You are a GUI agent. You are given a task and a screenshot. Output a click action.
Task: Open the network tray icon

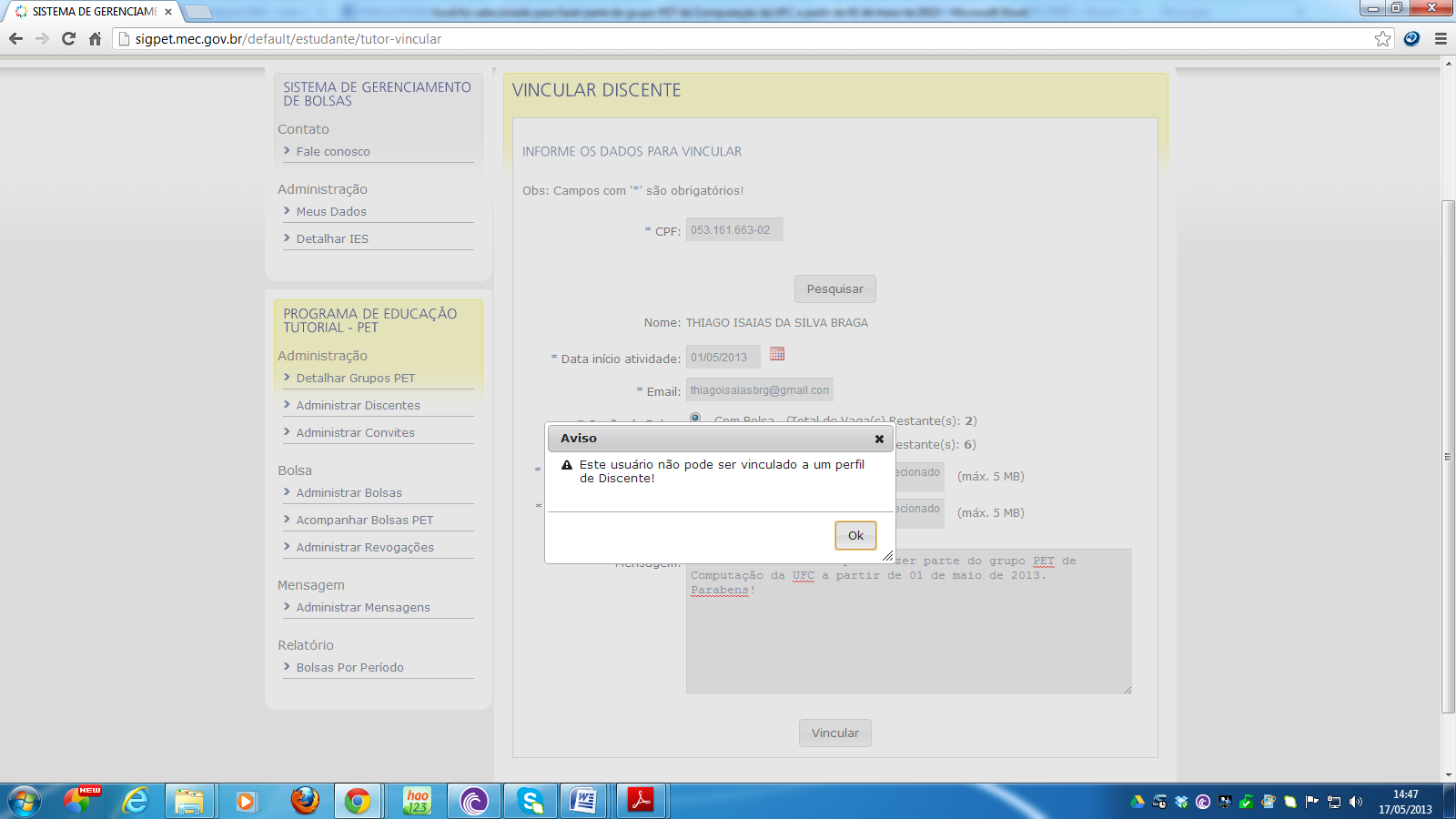(x=1334, y=802)
